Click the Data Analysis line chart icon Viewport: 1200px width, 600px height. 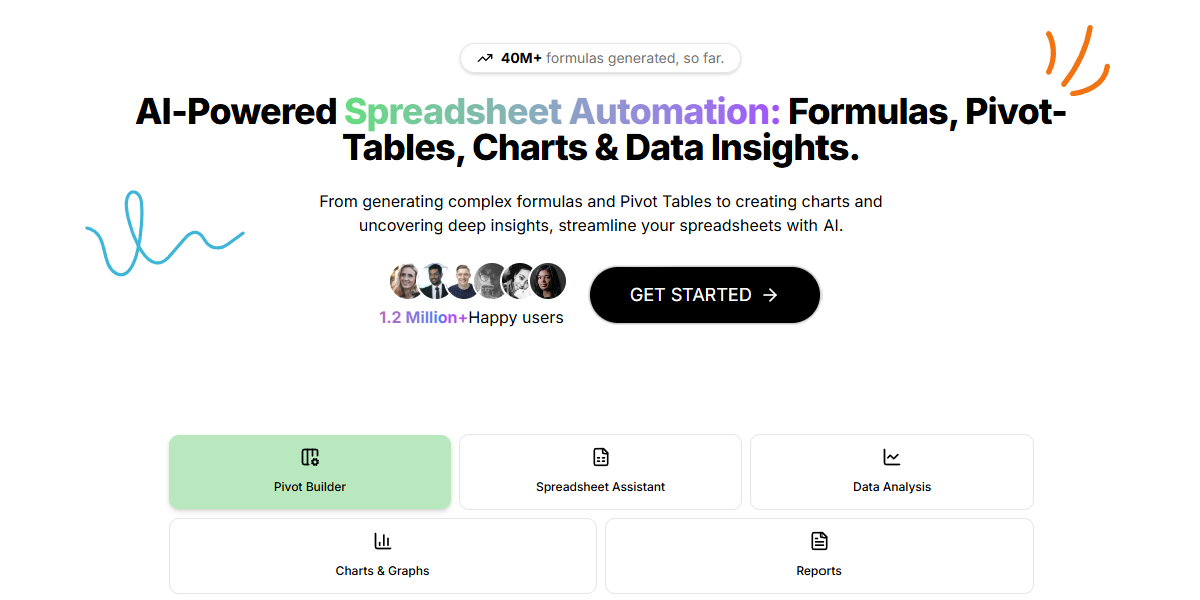click(x=892, y=457)
